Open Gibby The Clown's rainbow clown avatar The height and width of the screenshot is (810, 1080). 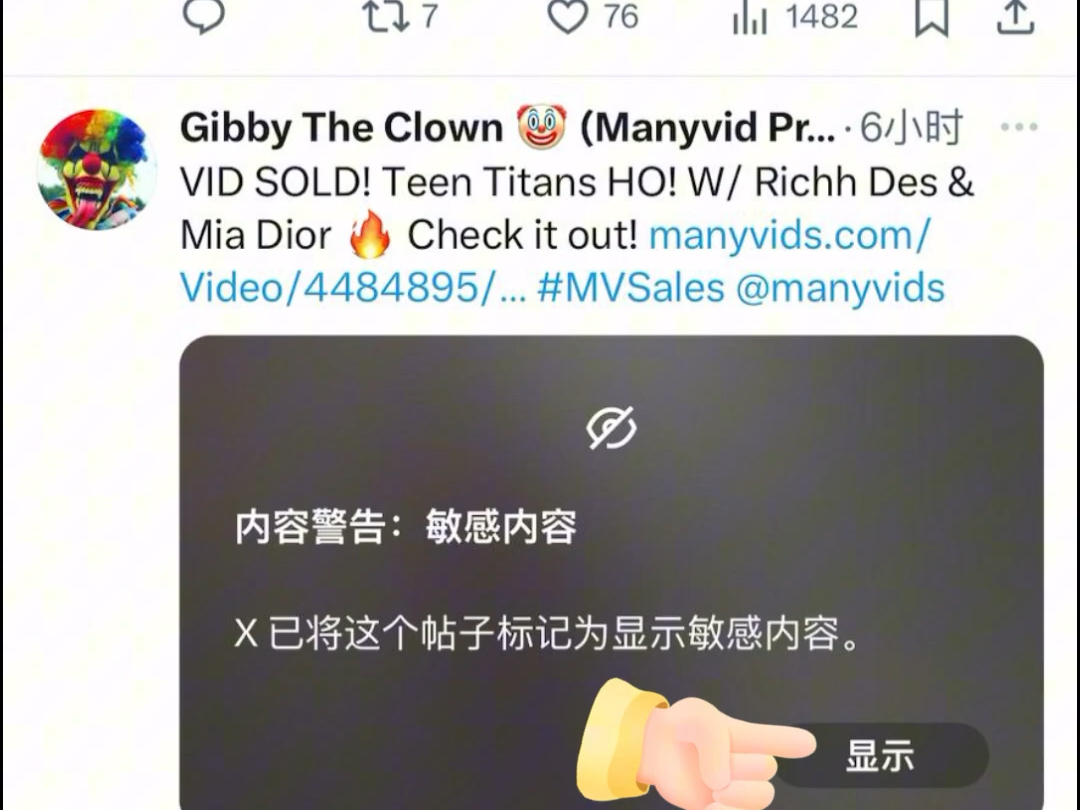tap(97, 169)
